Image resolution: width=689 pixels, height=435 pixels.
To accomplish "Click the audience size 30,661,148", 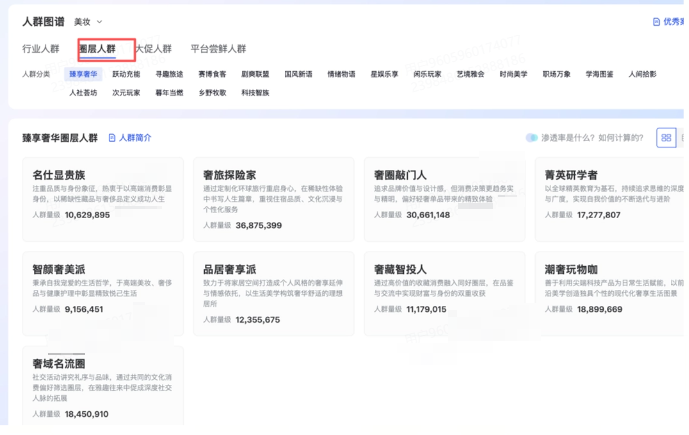I will click(428, 215).
